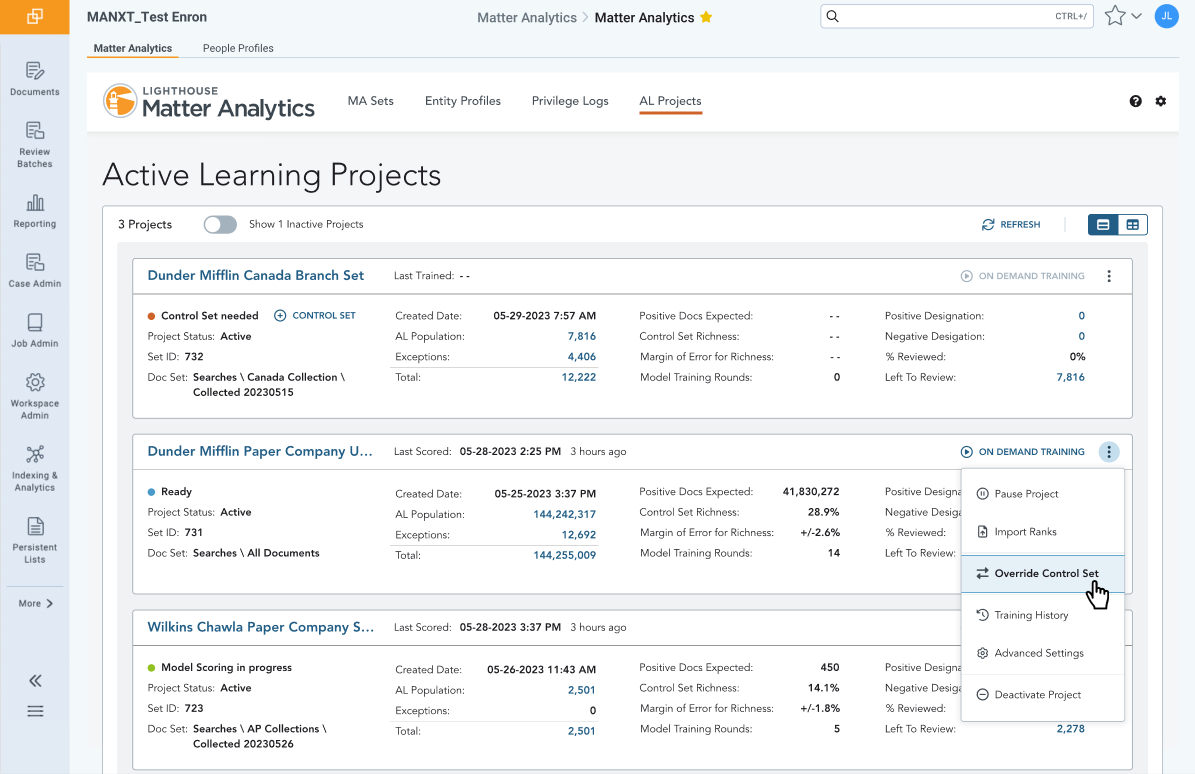The height and width of the screenshot is (774, 1195).
Task: Open Advanced Settings from menu
Action: pyautogui.click(x=1043, y=653)
